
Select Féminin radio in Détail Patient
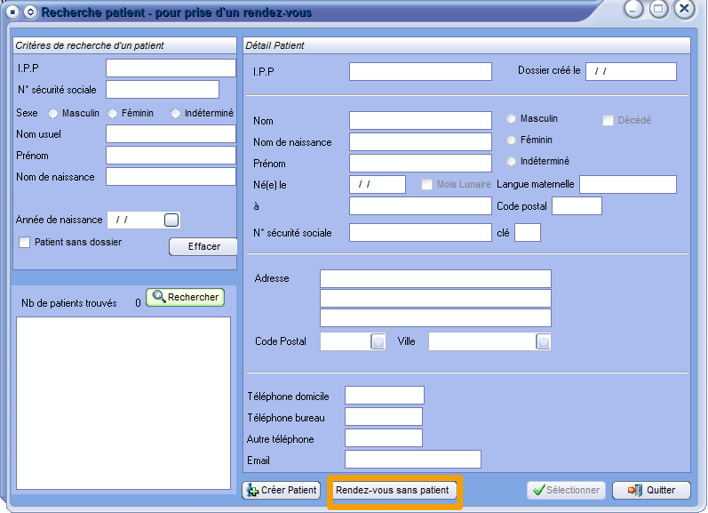[x=512, y=141]
